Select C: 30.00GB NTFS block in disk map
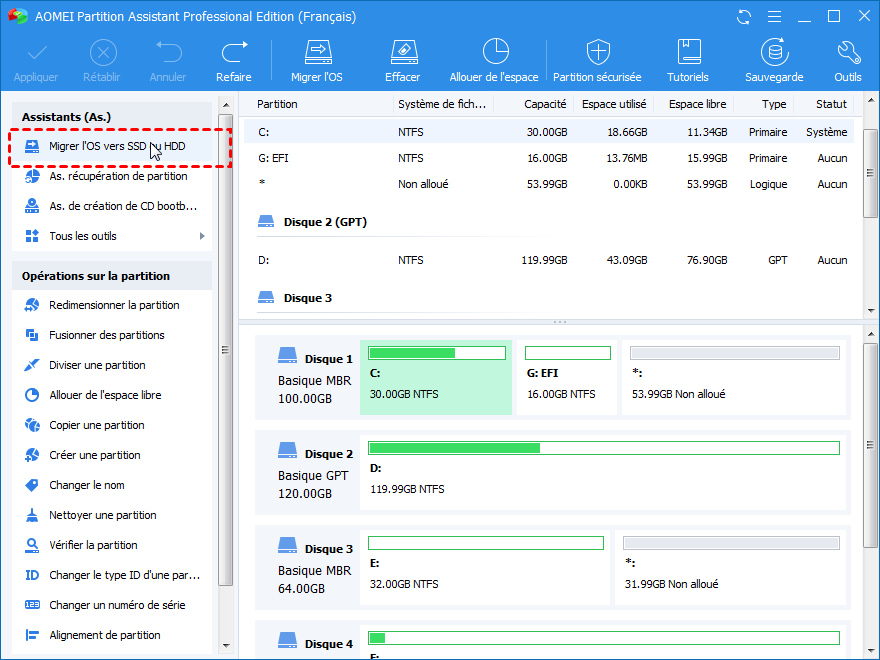Screen dimensions: 880x660 [436, 377]
